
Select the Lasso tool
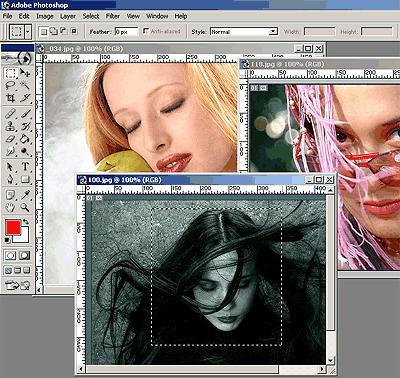(x=11, y=85)
